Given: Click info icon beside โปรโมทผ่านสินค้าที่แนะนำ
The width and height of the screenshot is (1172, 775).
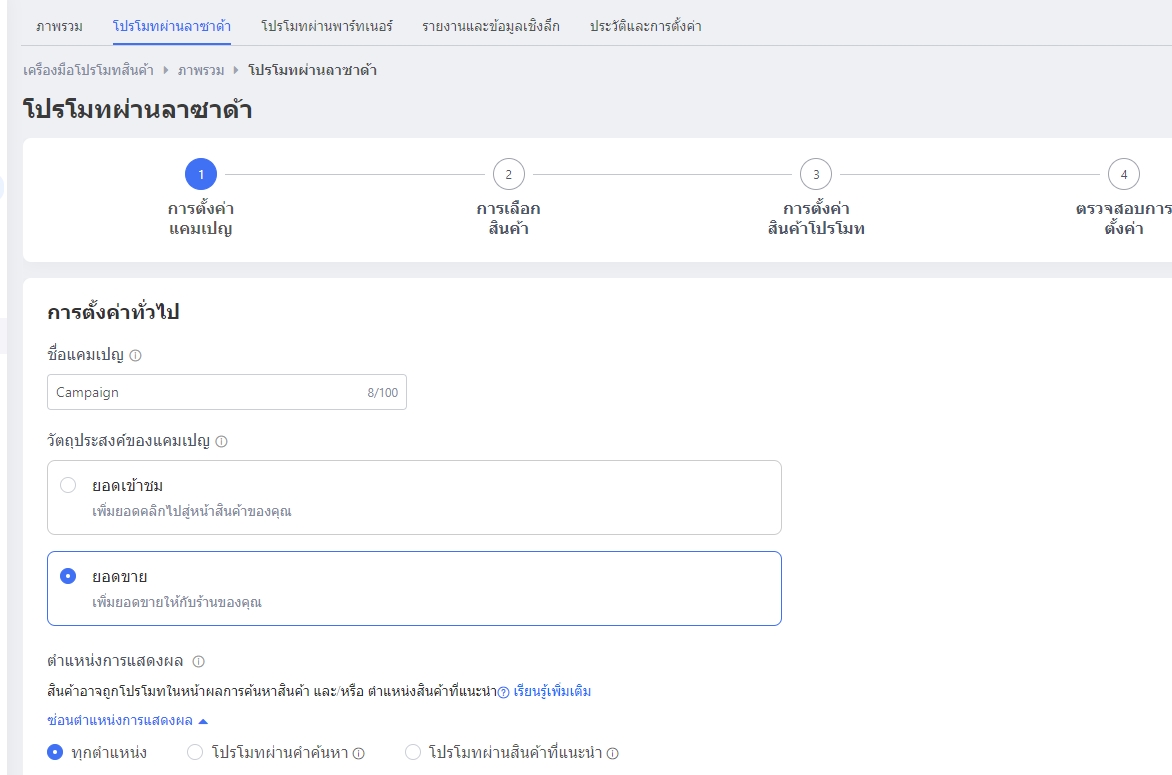Looking at the screenshot, I should (x=613, y=753).
